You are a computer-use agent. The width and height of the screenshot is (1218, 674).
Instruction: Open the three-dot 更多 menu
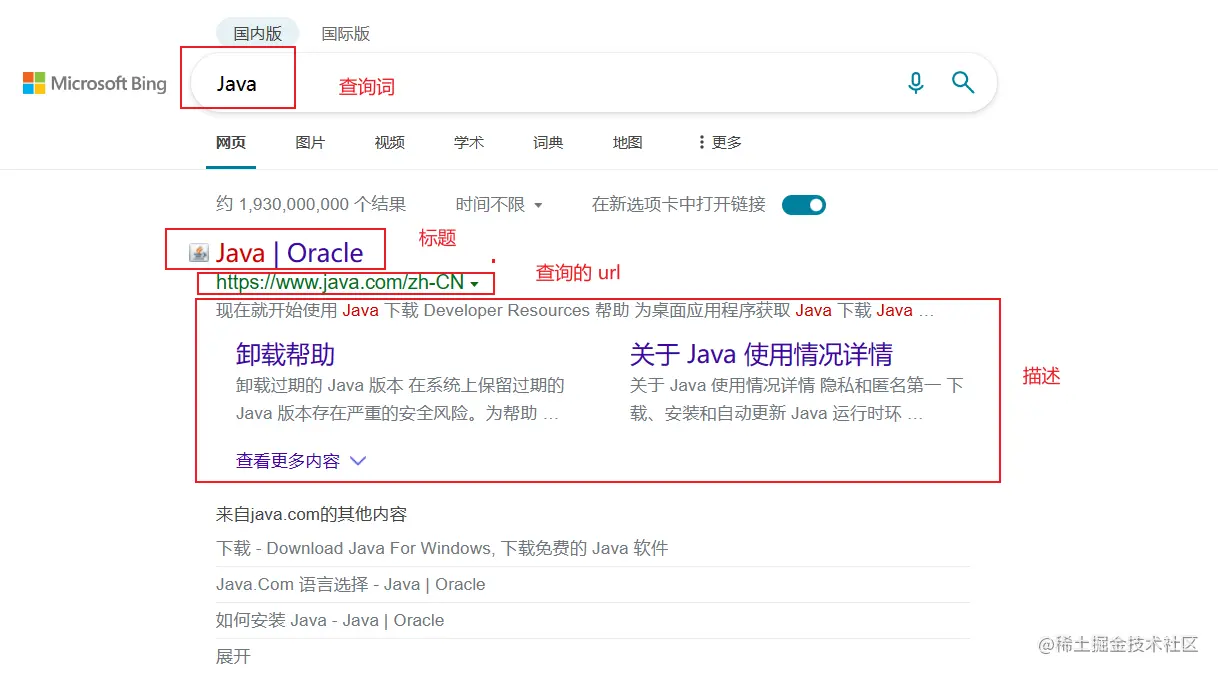coord(719,143)
